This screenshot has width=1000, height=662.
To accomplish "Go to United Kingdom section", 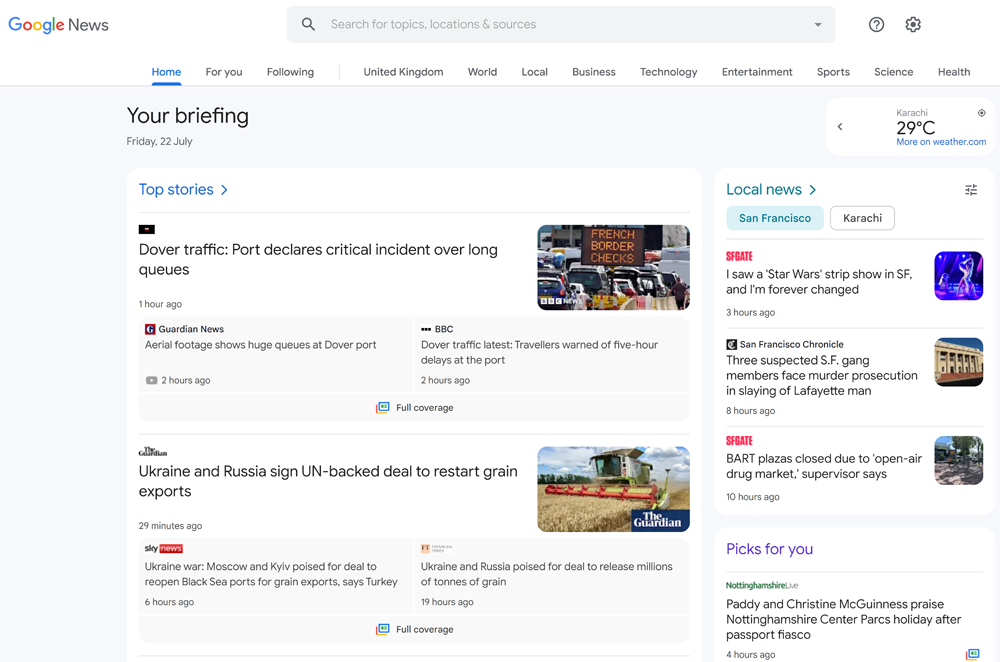I will coord(403,72).
